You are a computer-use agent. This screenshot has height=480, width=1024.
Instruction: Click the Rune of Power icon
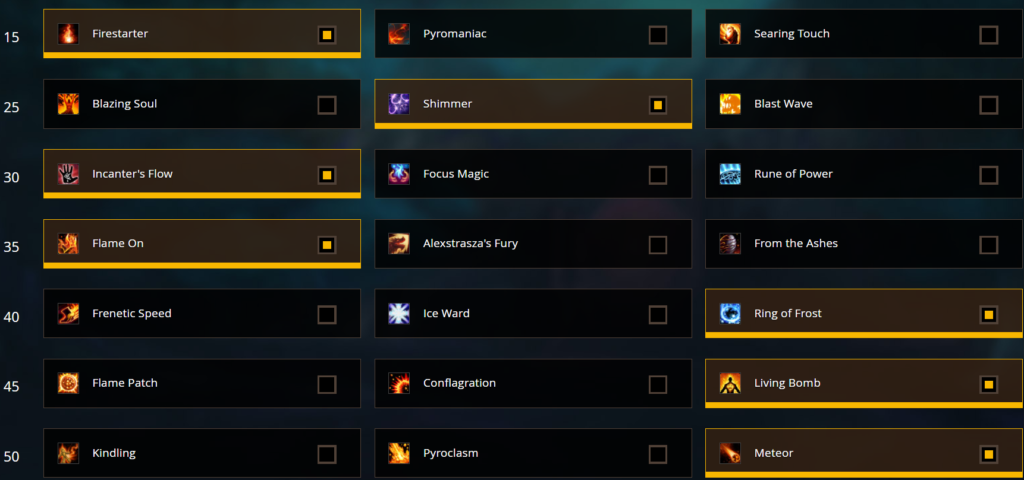(x=730, y=174)
